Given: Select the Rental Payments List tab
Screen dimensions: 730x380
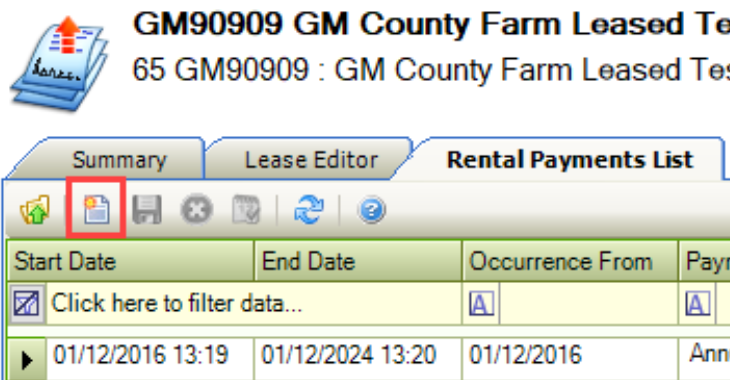Looking at the screenshot, I should [x=570, y=160].
